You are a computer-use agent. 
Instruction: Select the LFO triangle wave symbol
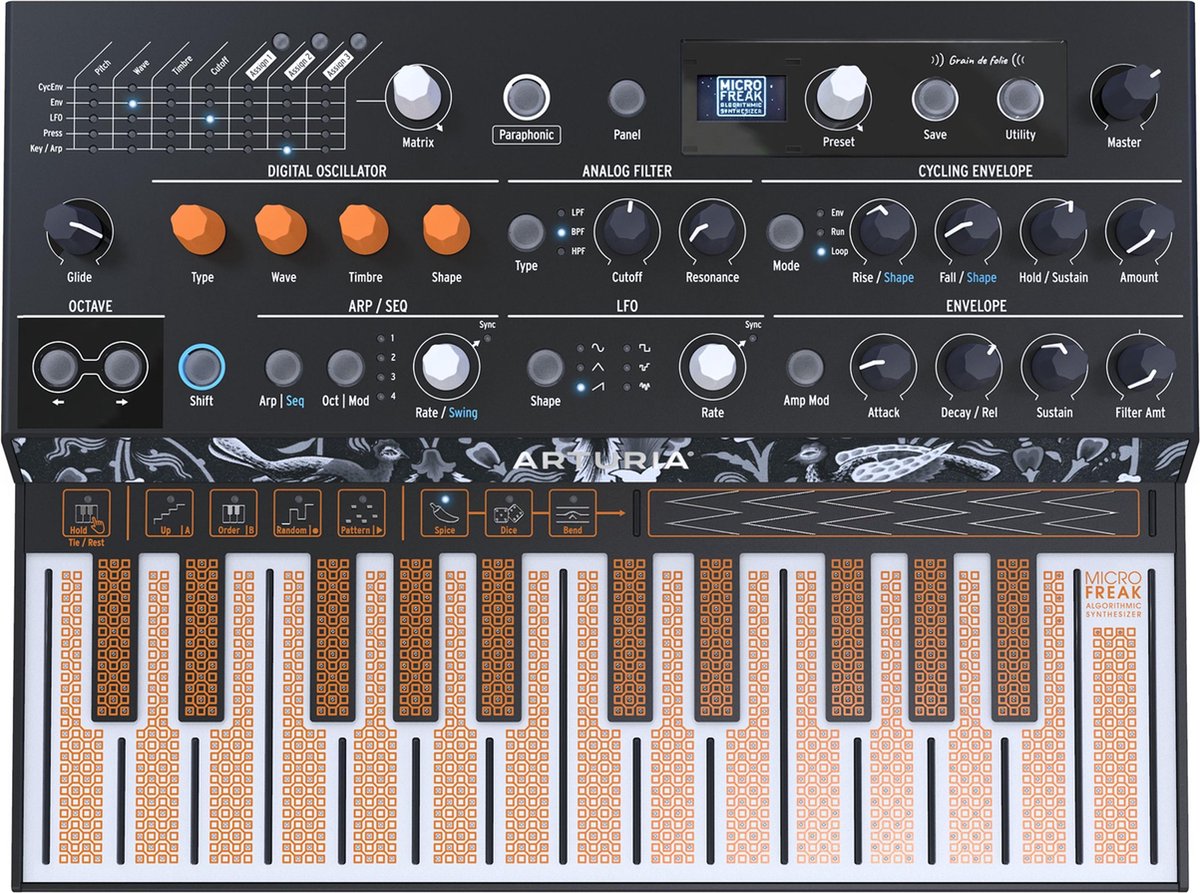(598, 367)
